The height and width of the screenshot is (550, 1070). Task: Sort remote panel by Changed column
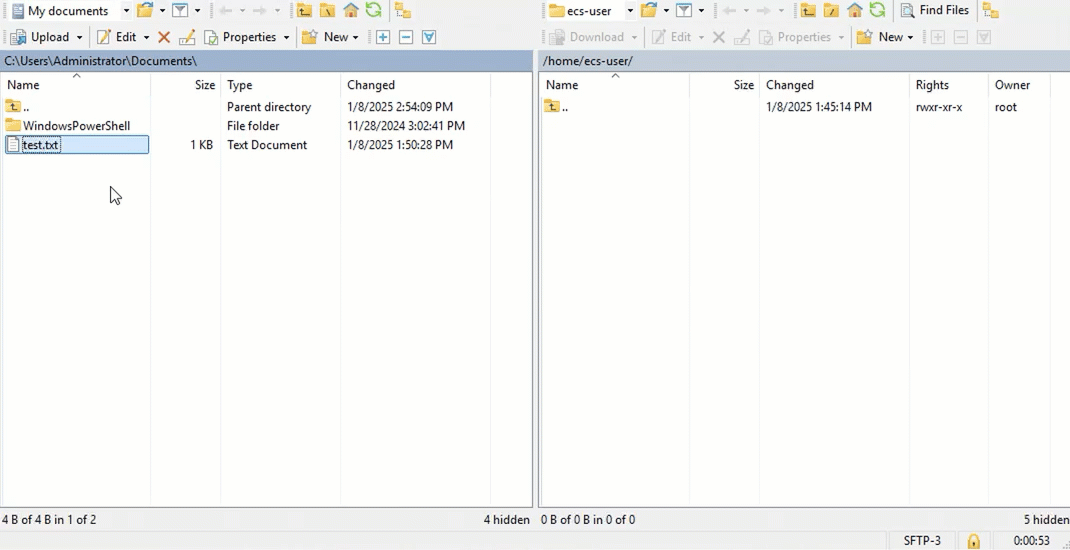[x=835, y=85]
